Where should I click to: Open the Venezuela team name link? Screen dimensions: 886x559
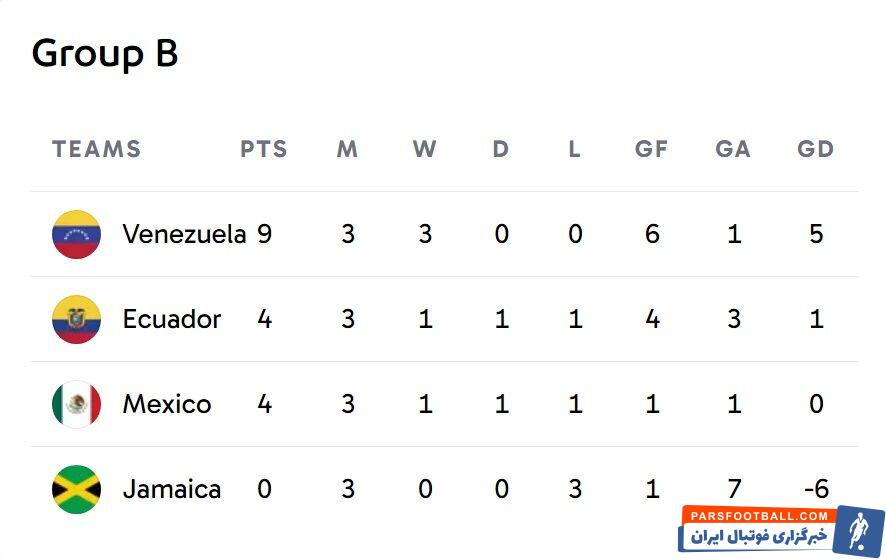tap(184, 235)
